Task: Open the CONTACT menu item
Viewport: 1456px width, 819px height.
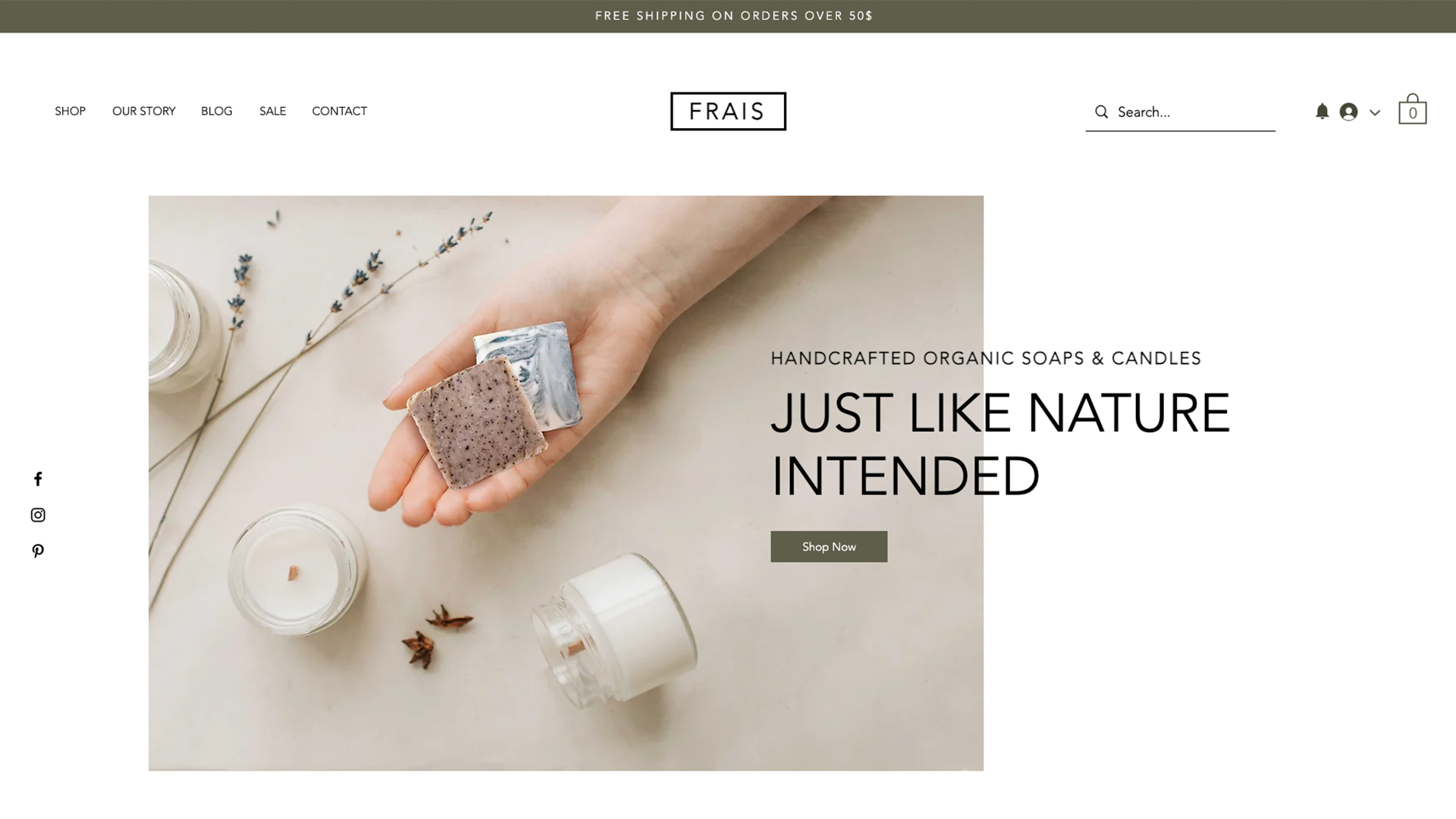Action: 339,111
